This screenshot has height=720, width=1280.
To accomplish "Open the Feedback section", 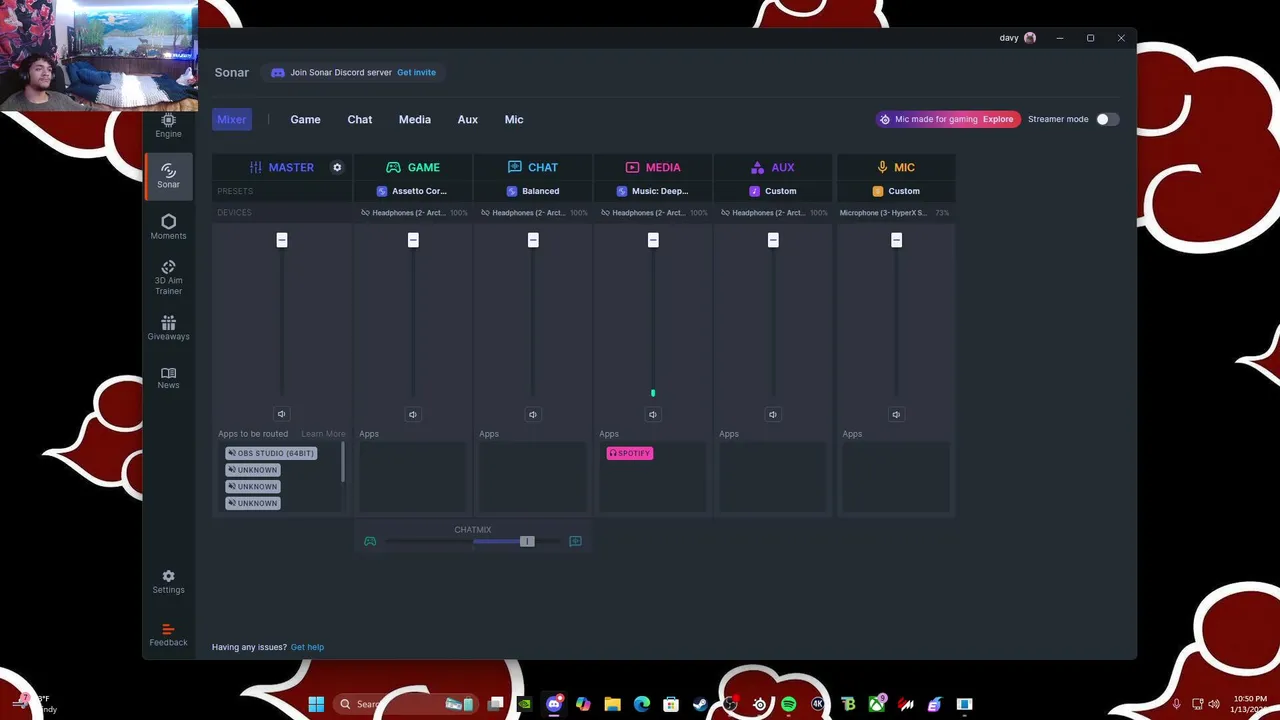I will tap(168, 635).
